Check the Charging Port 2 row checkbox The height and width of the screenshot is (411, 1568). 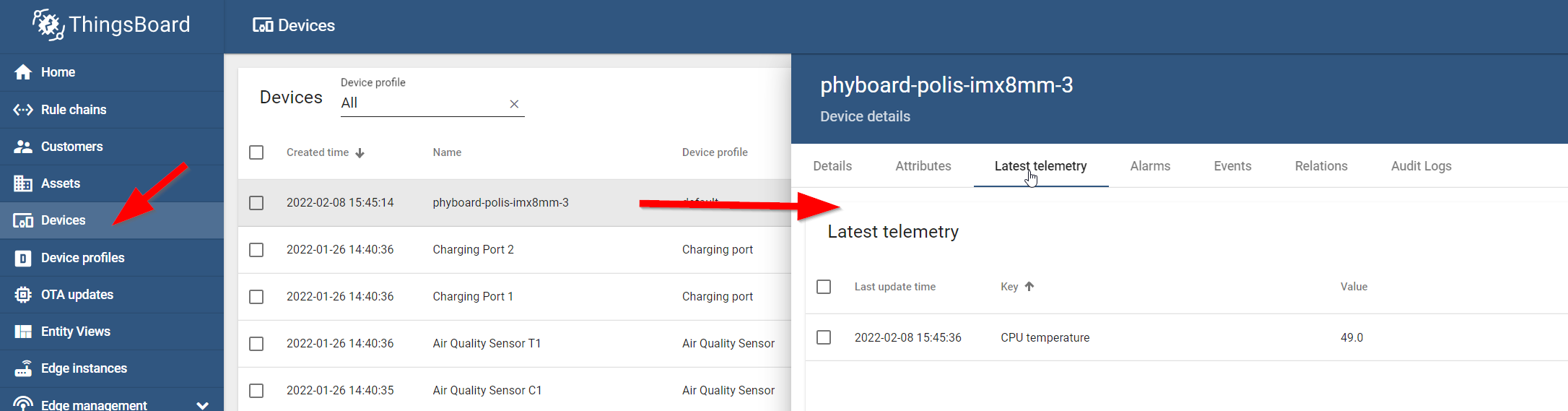coord(256,250)
